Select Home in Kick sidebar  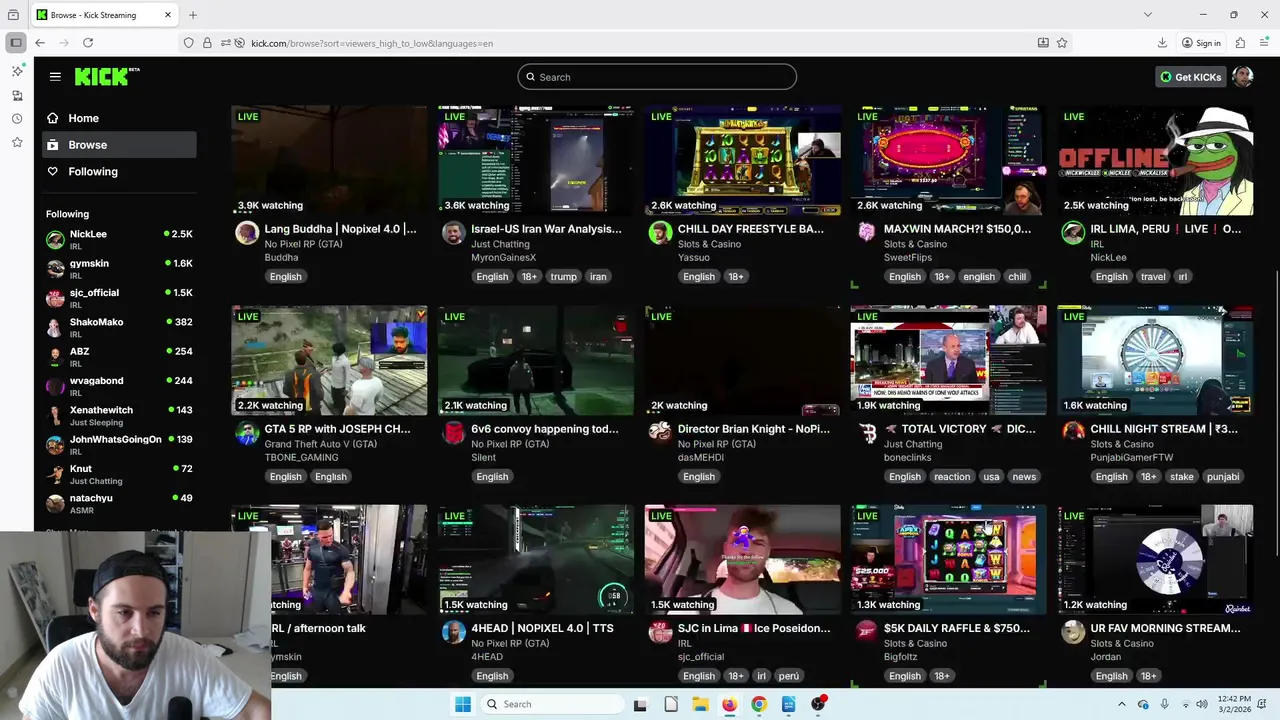coord(119,118)
